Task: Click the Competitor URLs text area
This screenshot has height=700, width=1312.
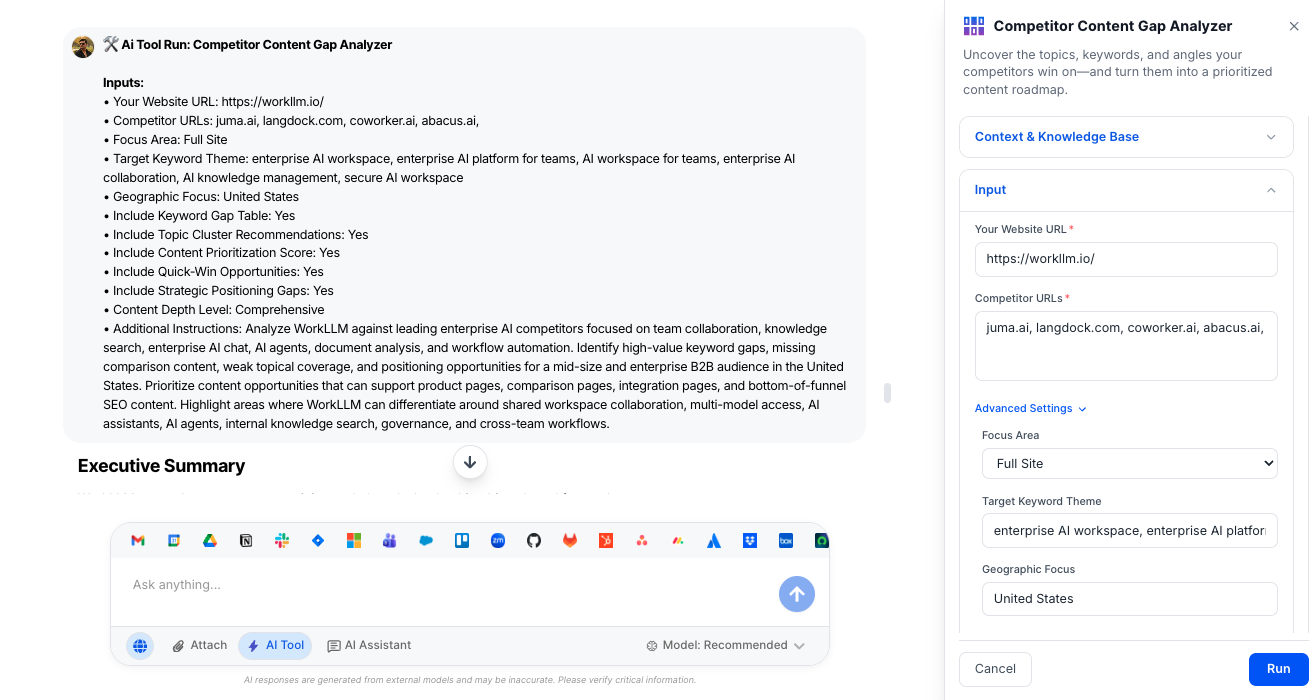Action: [x=1126, y=346]
